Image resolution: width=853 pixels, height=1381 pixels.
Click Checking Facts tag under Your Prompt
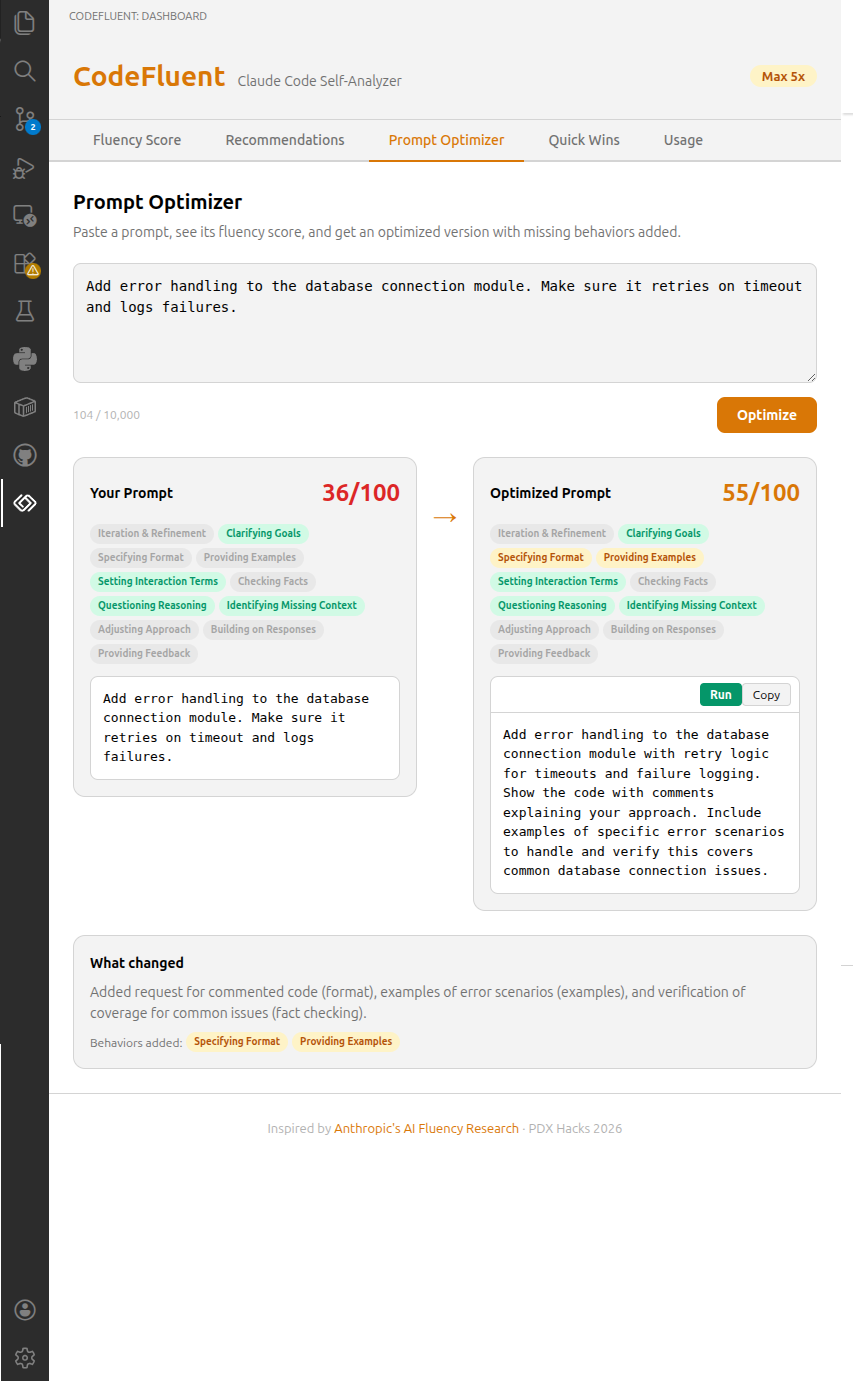click(x=273, y=581)
